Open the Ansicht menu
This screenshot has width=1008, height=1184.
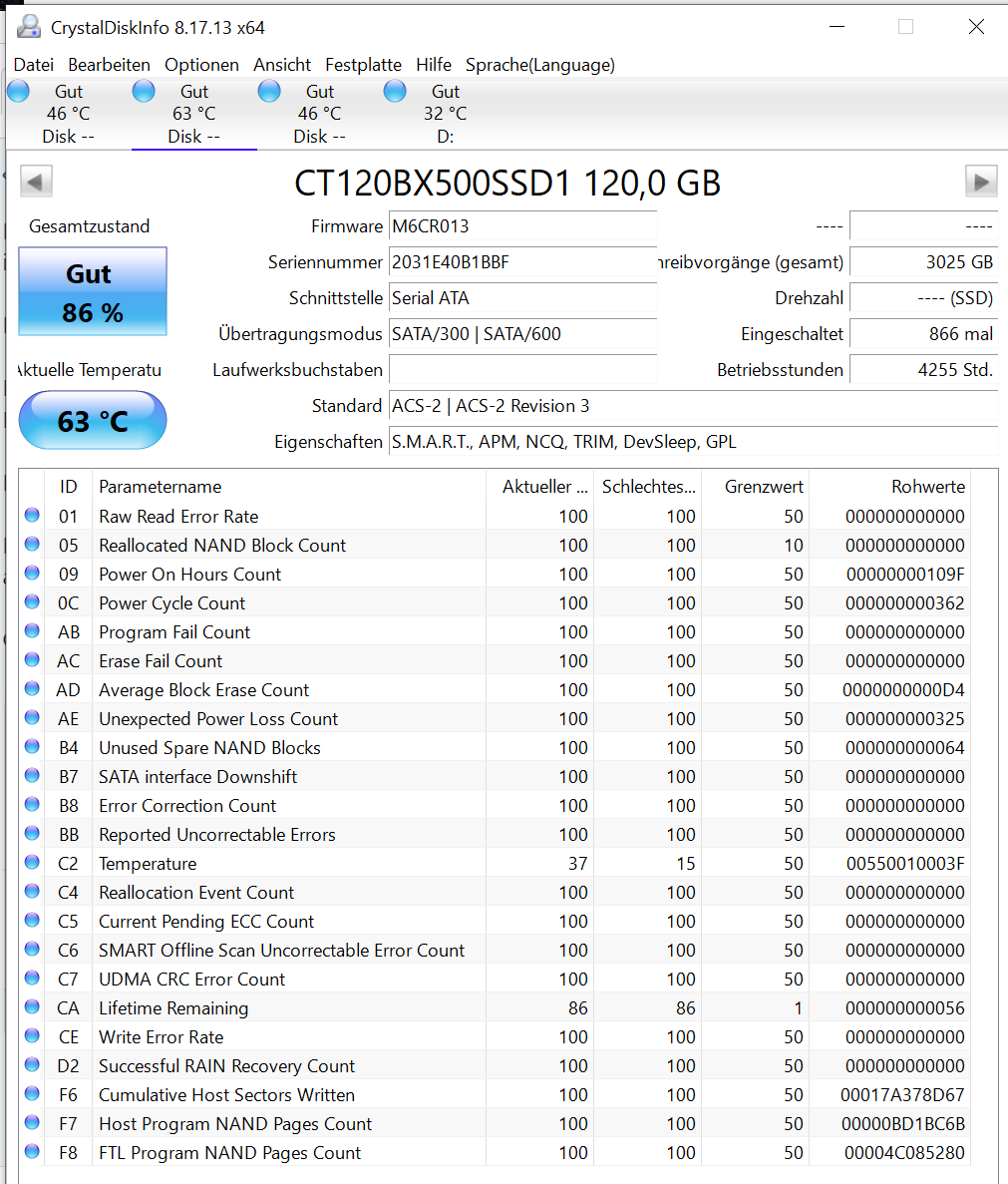click(x=282, y=65)
